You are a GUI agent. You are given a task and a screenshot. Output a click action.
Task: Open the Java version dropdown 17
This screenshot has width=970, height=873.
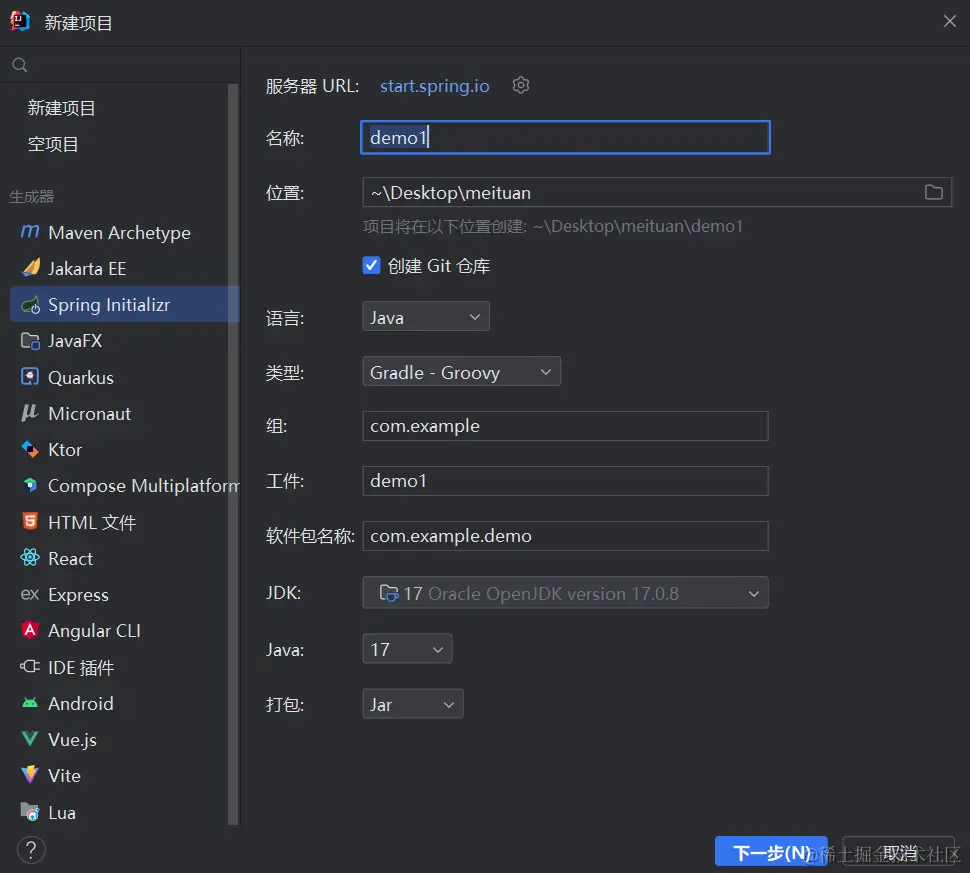click(407, 649)
